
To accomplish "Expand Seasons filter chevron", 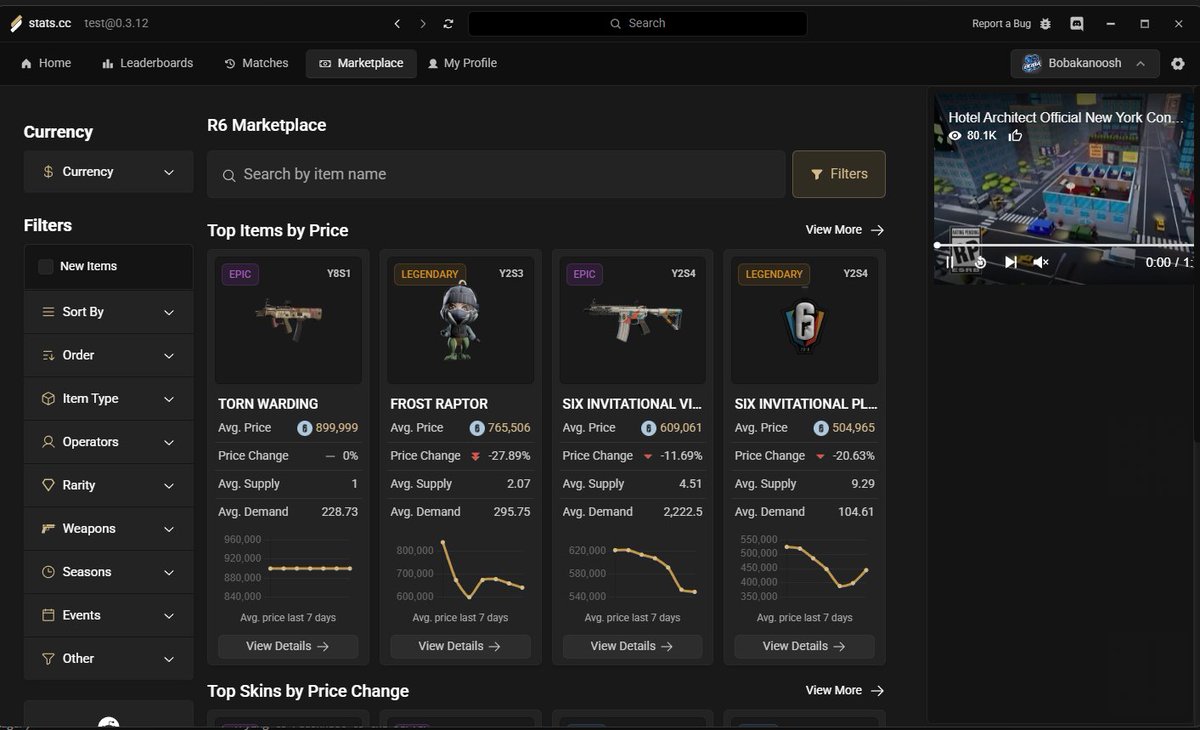I will [169, 573].
